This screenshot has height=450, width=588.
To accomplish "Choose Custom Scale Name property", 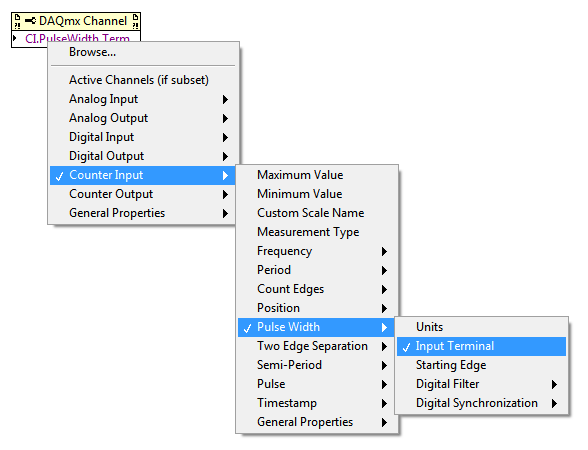I will tap(316, 213).
